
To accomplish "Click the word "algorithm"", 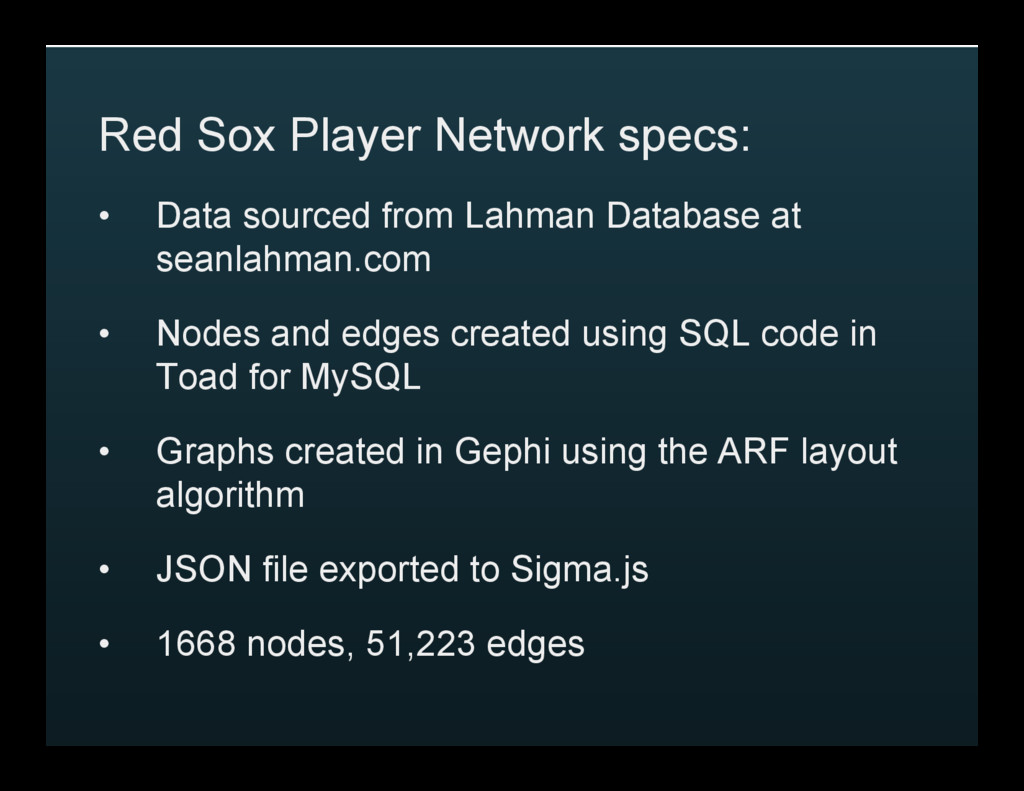I will [x=230, y=495].
